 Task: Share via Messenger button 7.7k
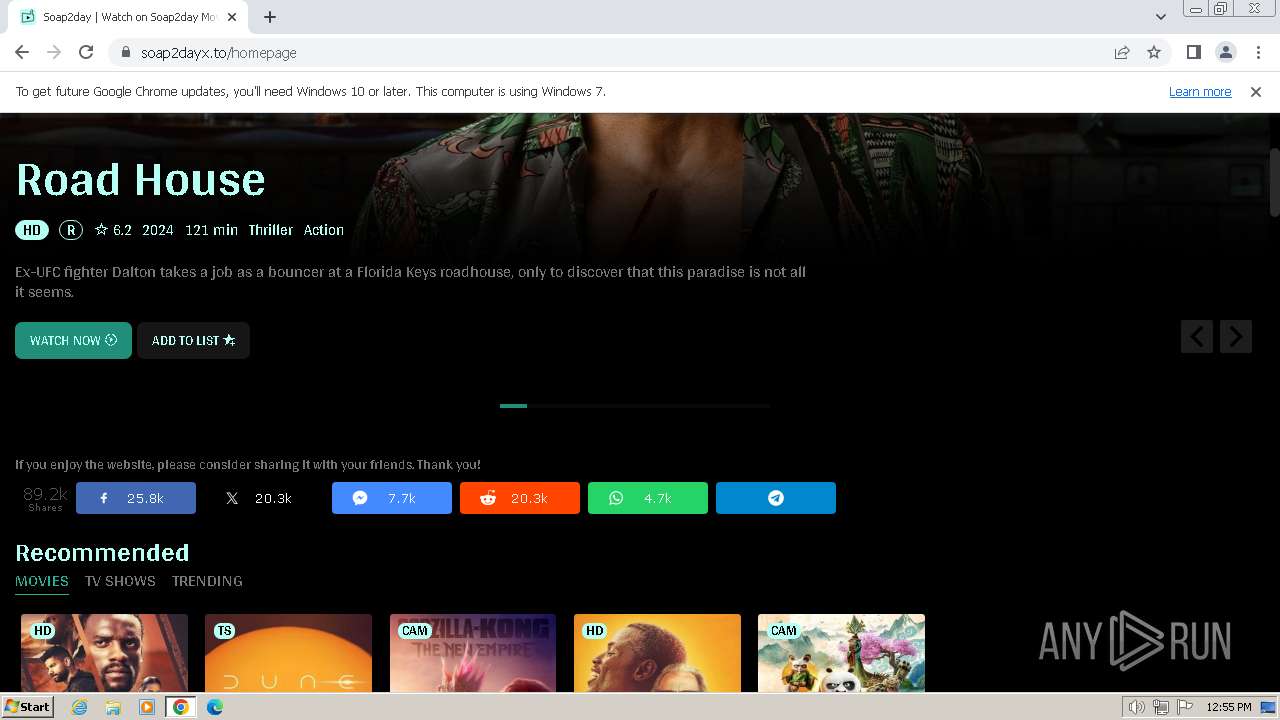pos(392,498)
